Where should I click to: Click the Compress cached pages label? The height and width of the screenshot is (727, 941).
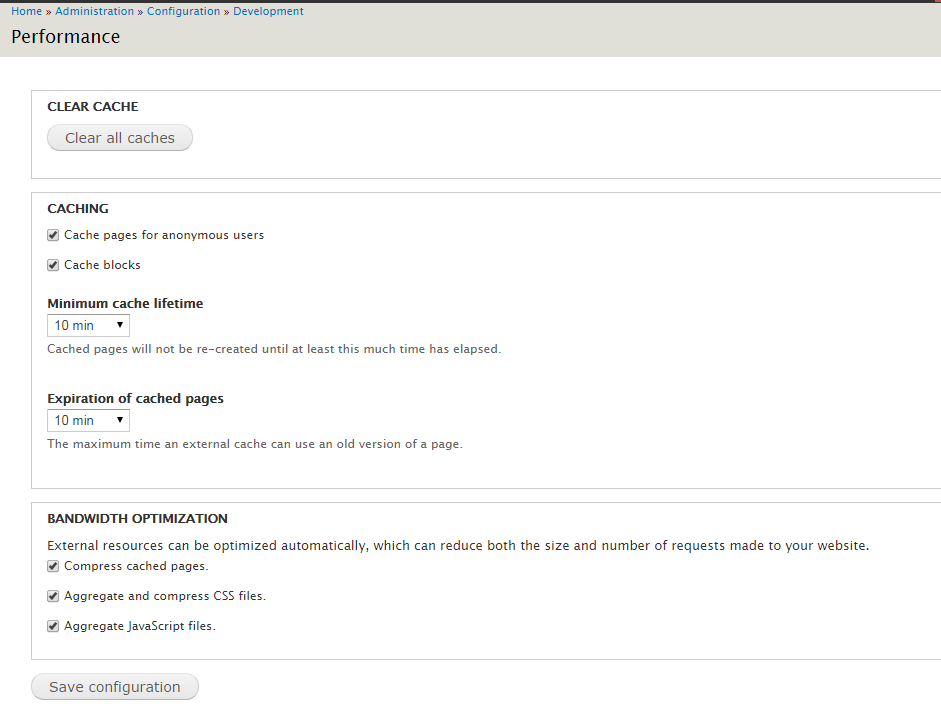point(136,566)
